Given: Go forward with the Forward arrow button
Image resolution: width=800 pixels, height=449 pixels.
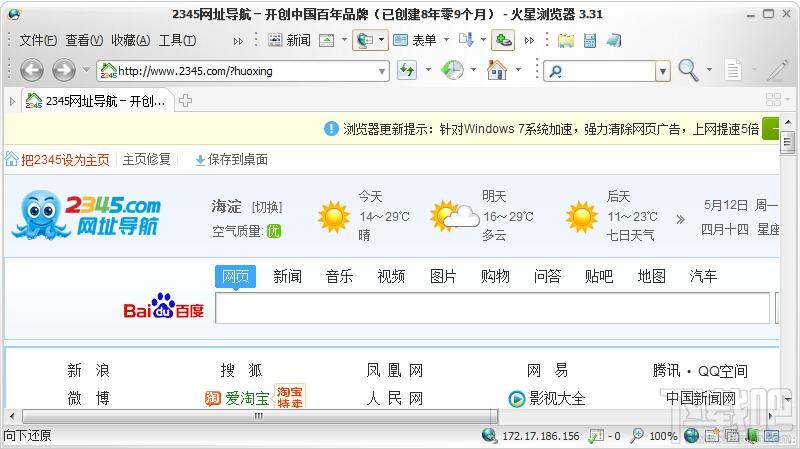Looking at the screenshot, I should click(64, 70).
